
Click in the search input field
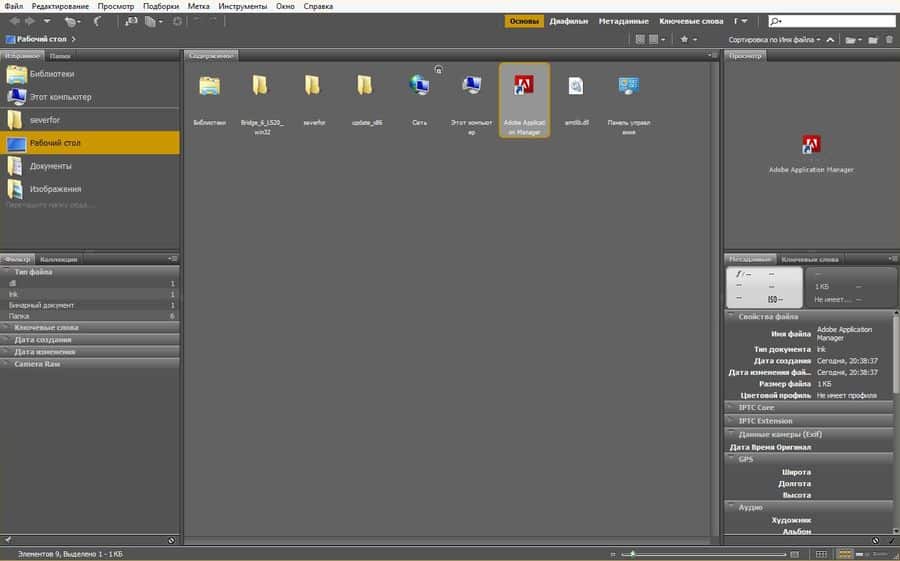(832, 21)
